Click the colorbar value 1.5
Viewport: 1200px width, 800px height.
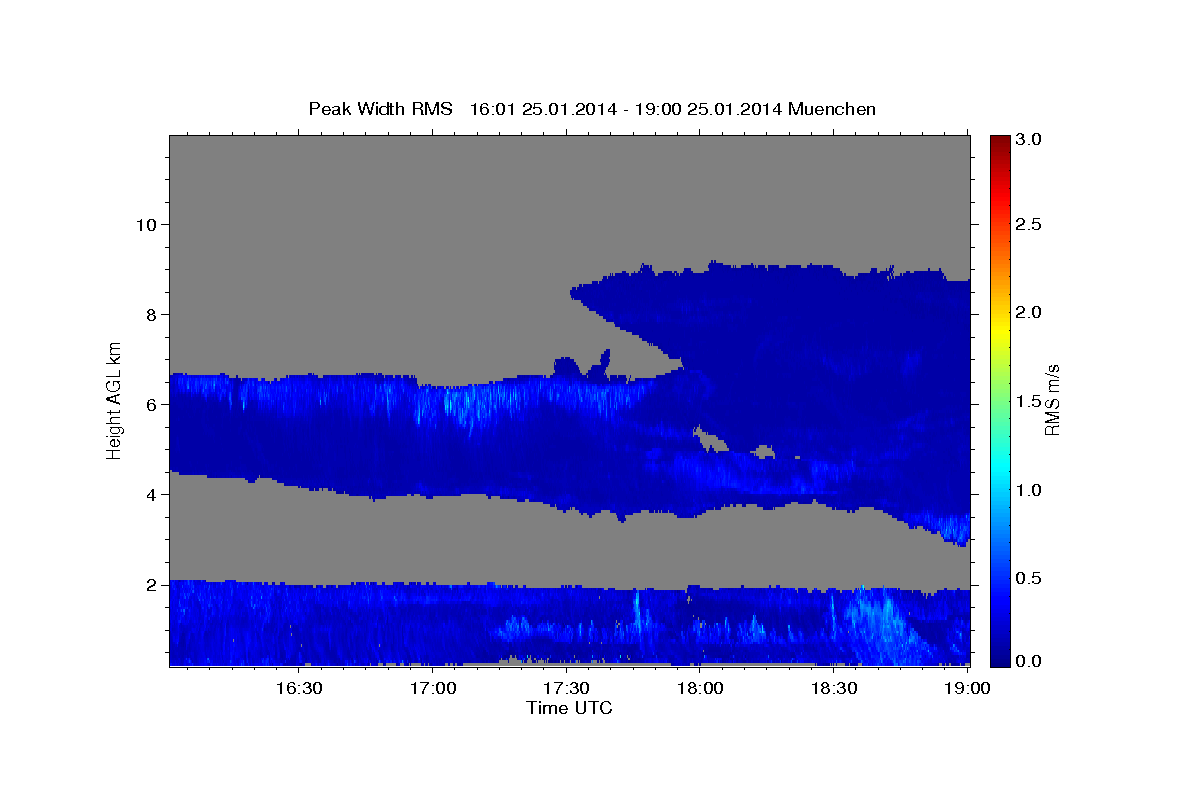click(1031, 401)
